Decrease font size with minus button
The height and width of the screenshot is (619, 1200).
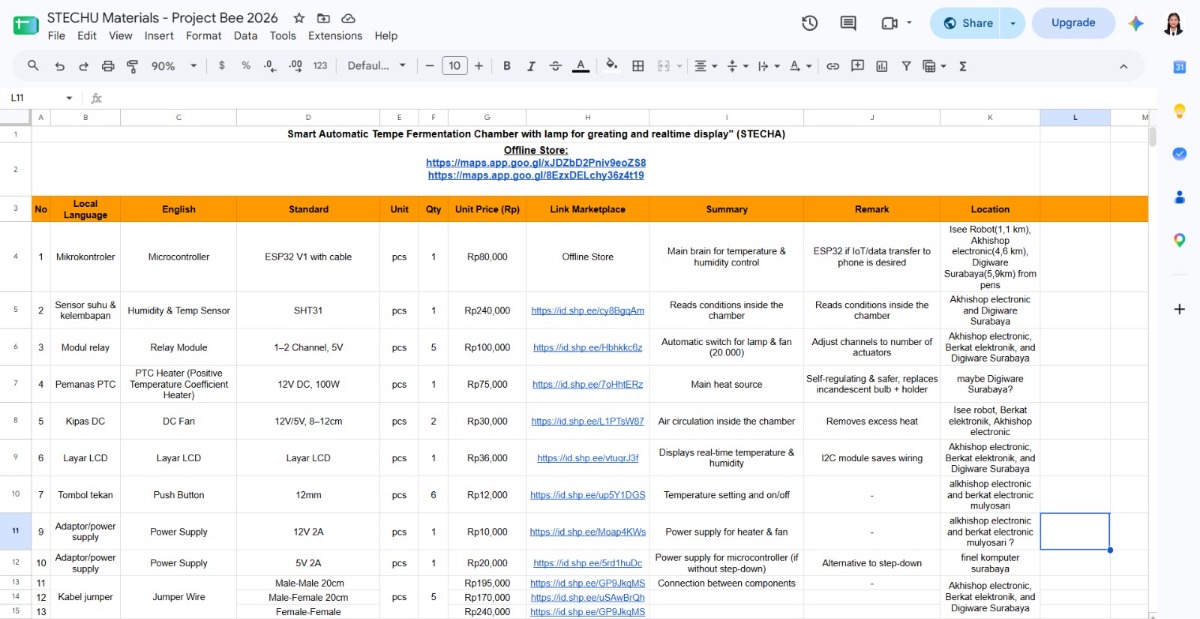point(430,66)
